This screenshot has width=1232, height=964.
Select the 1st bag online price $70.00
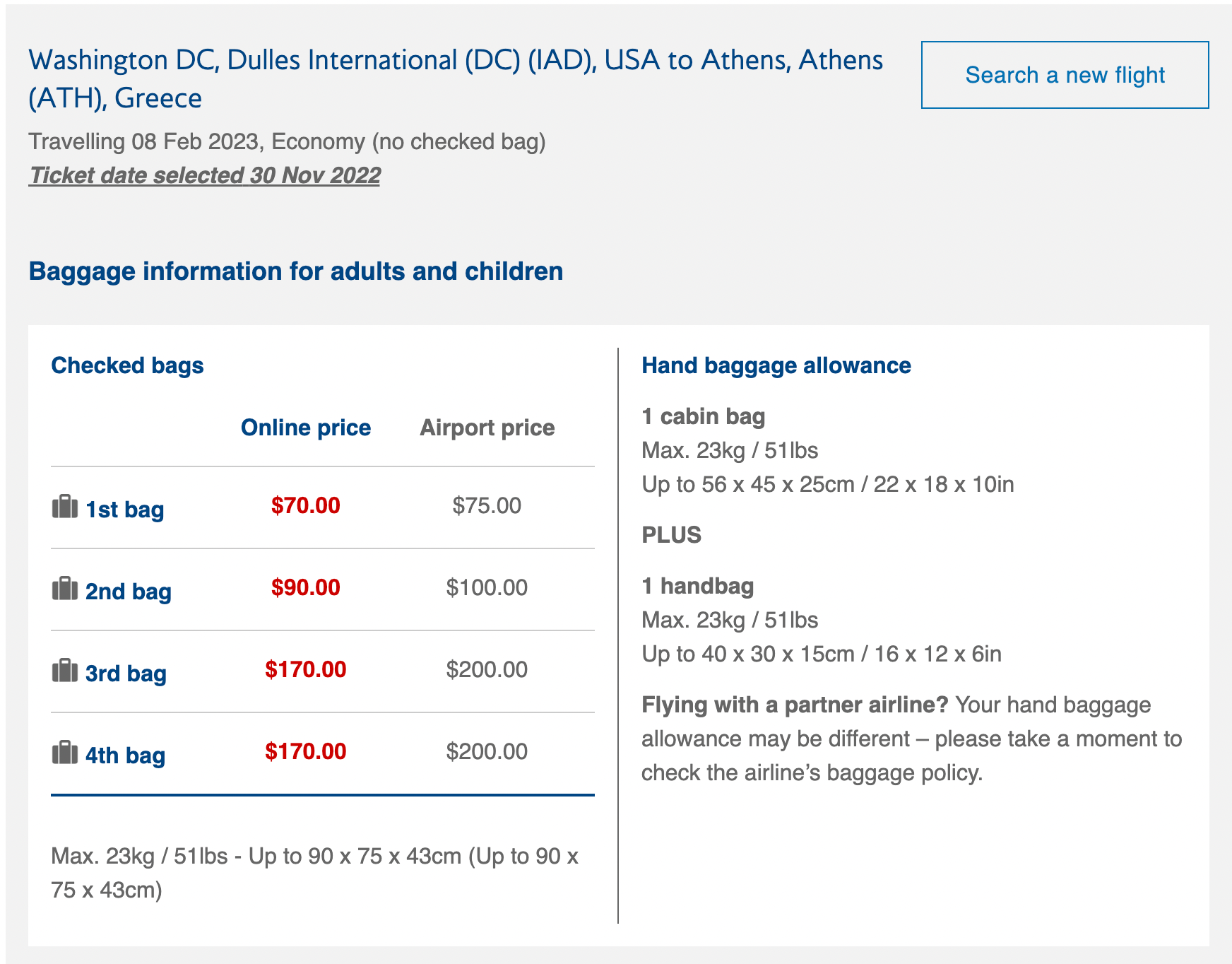[306, 506]
